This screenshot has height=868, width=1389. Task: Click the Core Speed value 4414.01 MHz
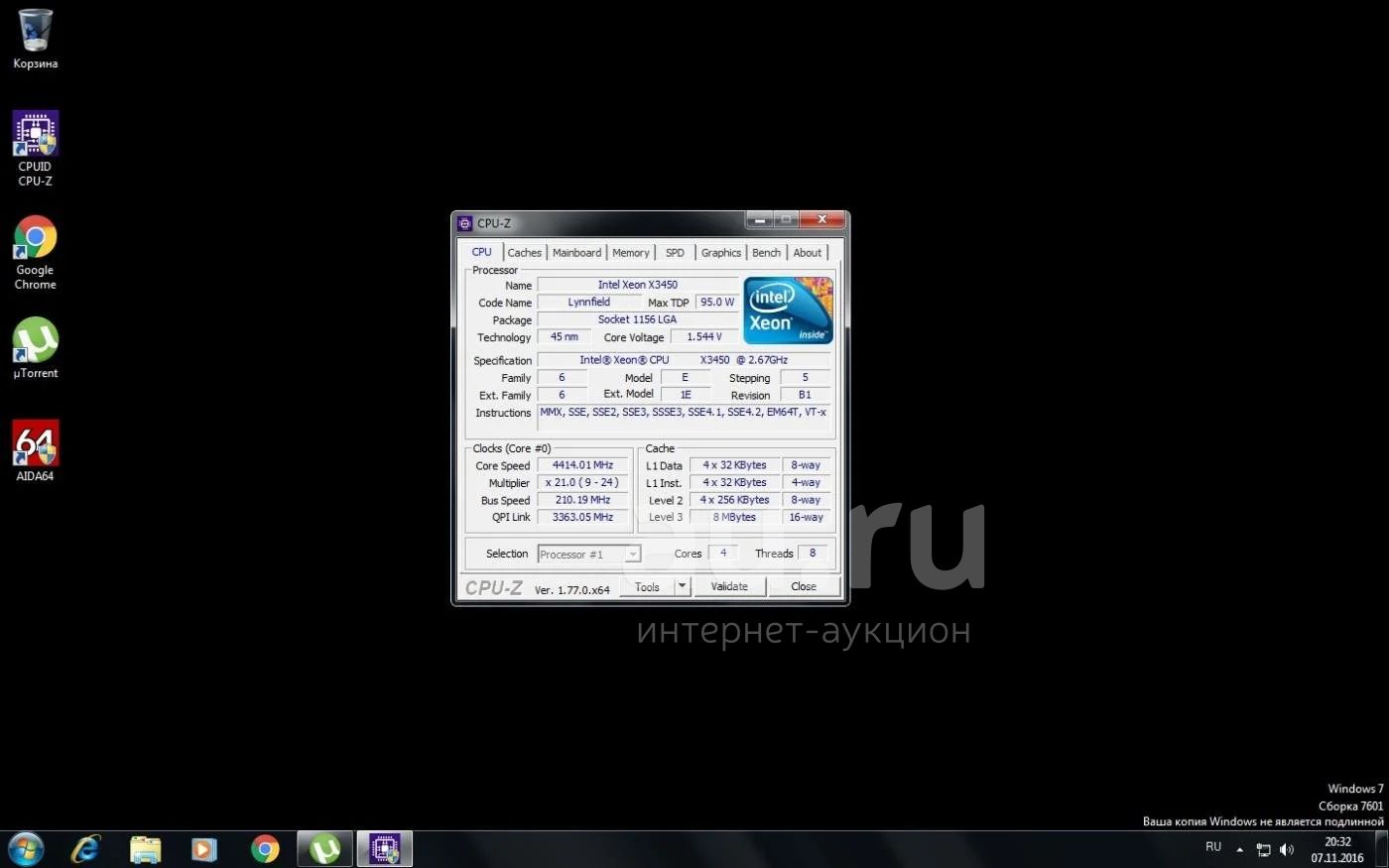point(583,465)
